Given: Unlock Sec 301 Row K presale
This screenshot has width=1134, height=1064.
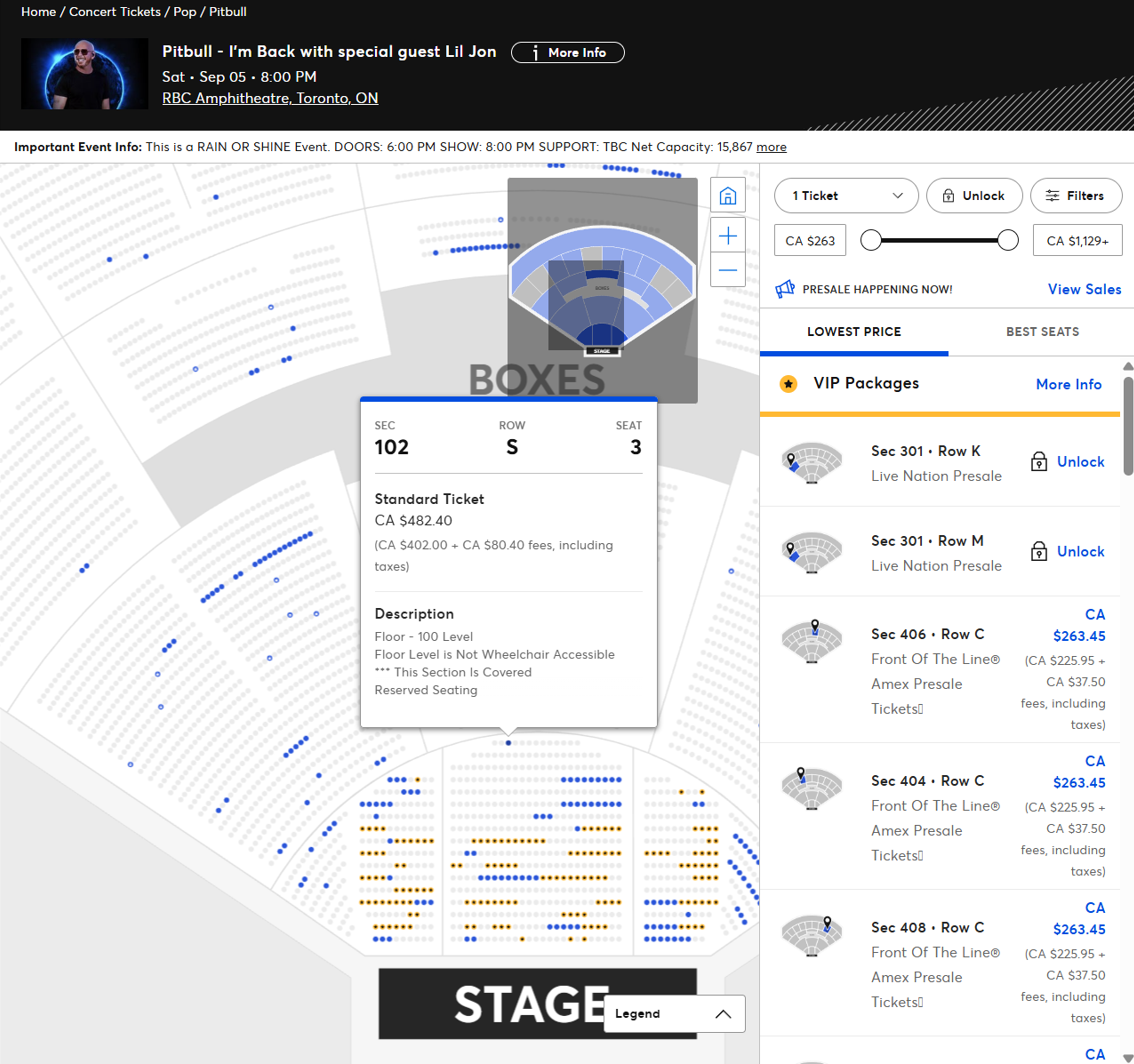Looking at the screenshot, I should point(1080,461).
